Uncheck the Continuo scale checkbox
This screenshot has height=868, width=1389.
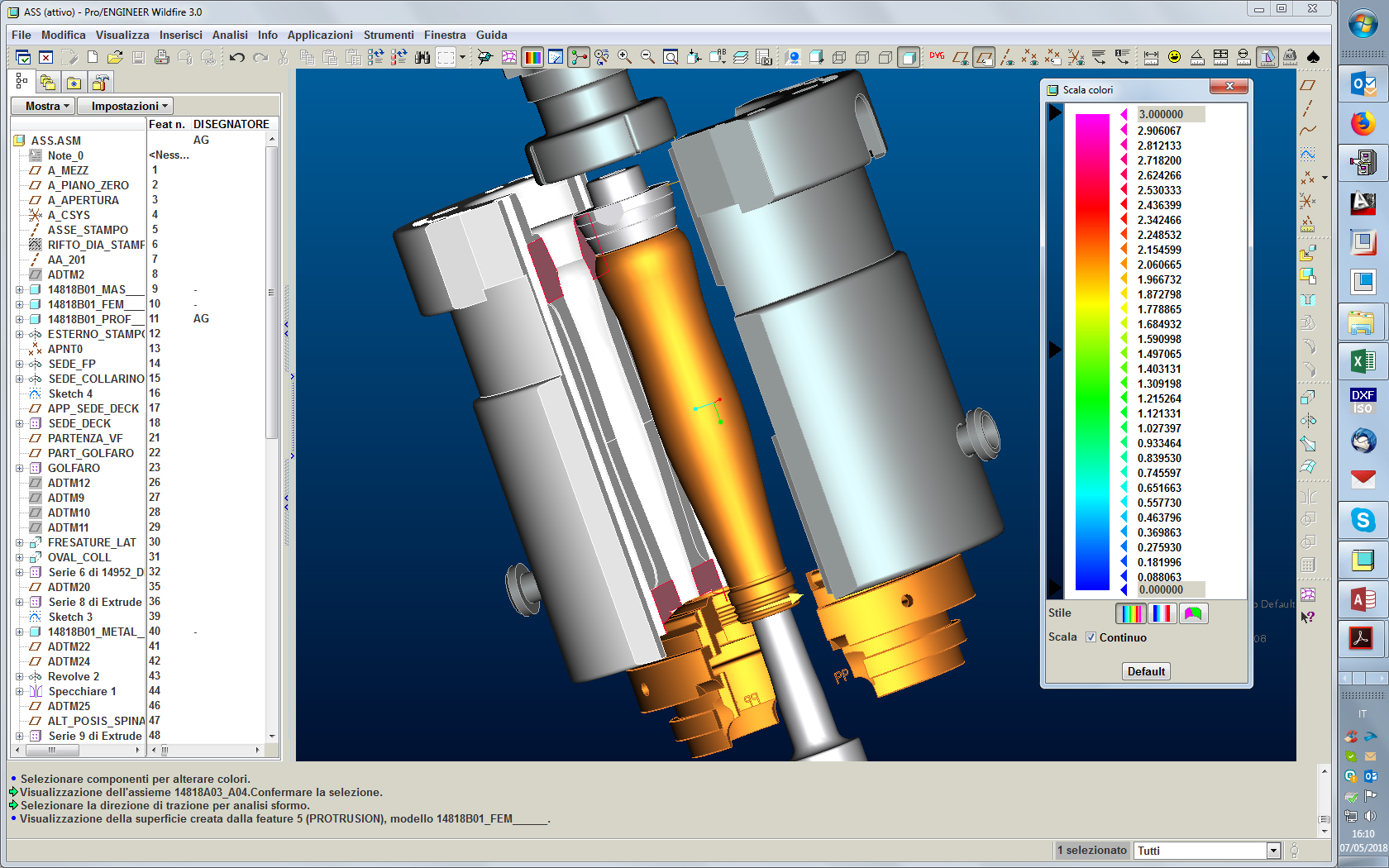click(1091, 637)
